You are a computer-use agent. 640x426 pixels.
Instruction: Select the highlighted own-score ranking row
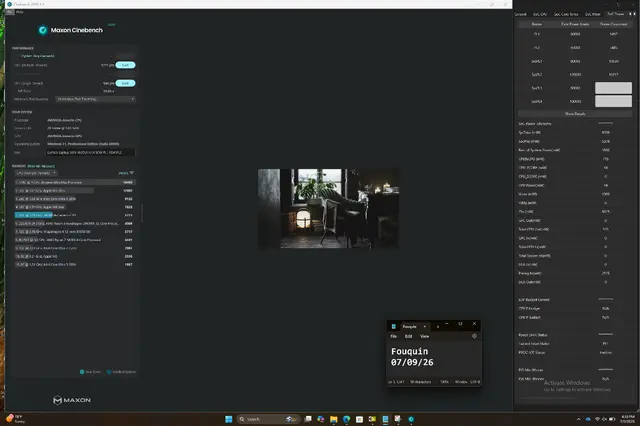pyautogui.click(x=74, y=215)
